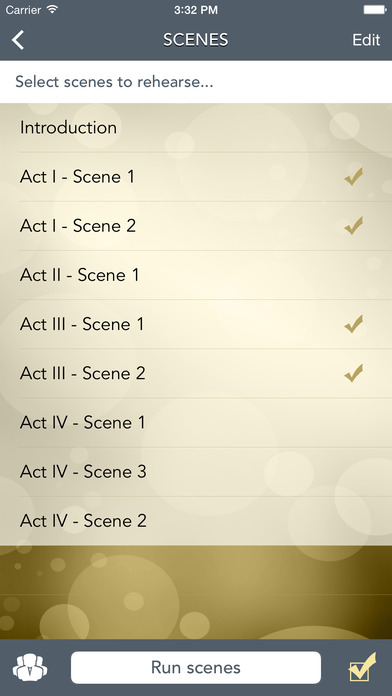This screenshot has width=392, height=696.
Task: Tap the select-all checkmark icon at bottom right
Action: [x=362, y=667]
